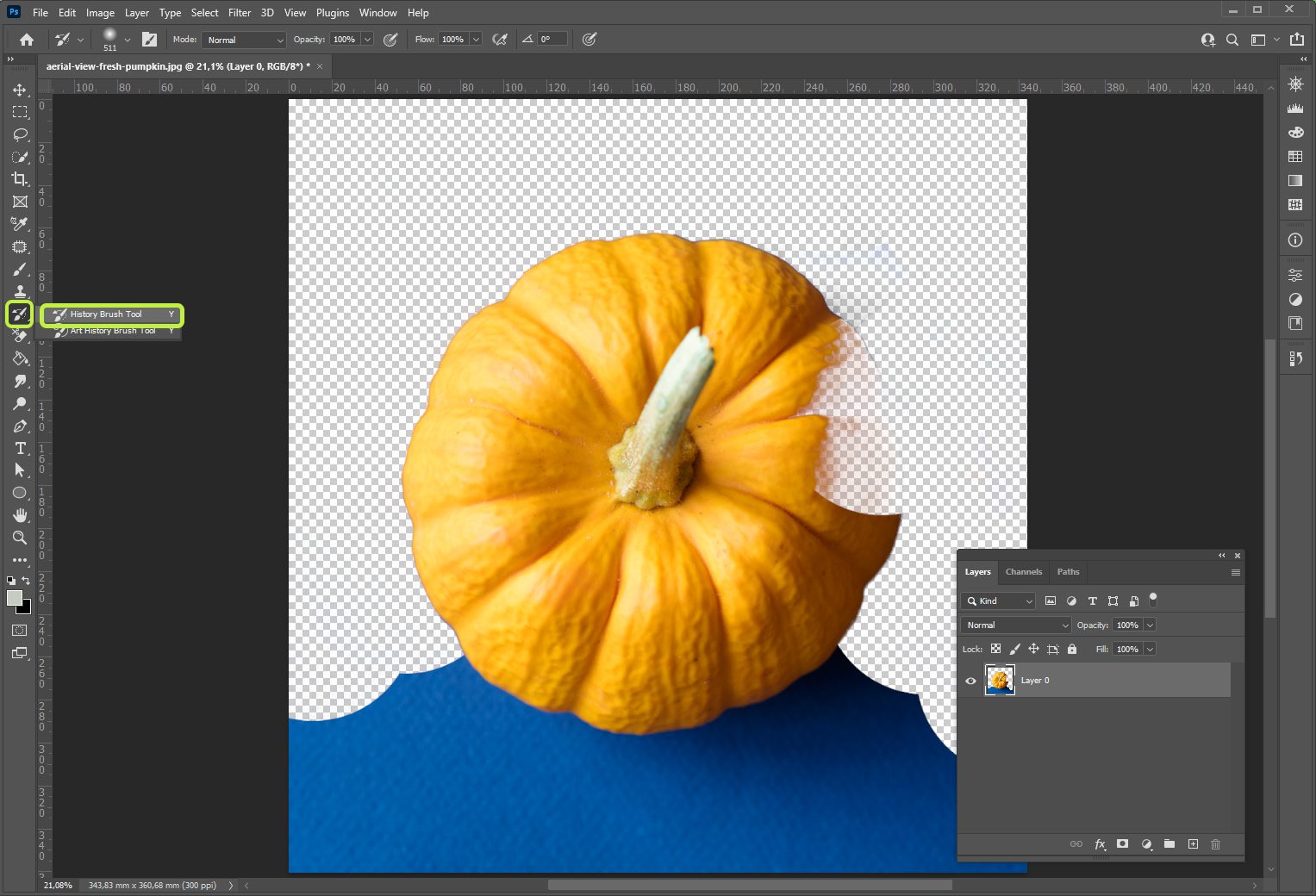Select the Eyedropper tool

pyautogui.click(x=20, y=224)
